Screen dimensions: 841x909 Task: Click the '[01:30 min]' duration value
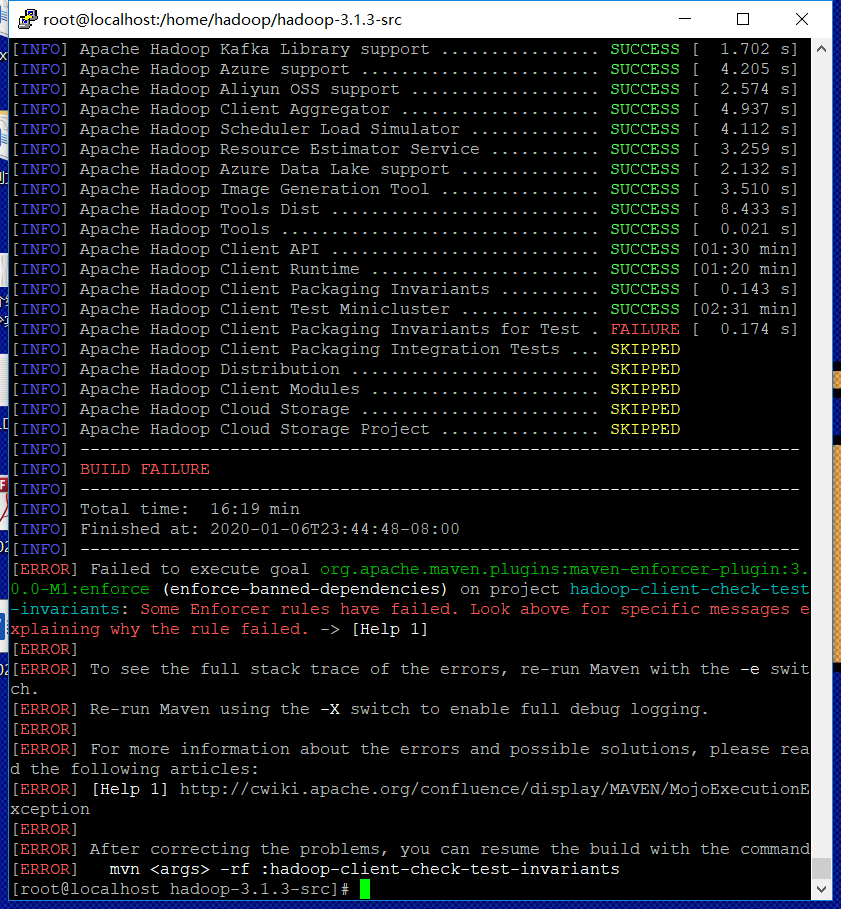tap(745, 249)
